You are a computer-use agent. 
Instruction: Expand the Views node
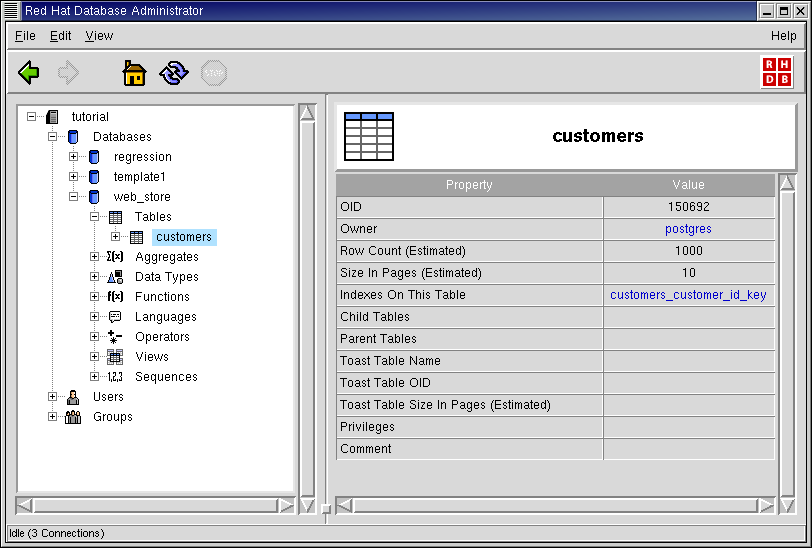[x=94, y=356]
